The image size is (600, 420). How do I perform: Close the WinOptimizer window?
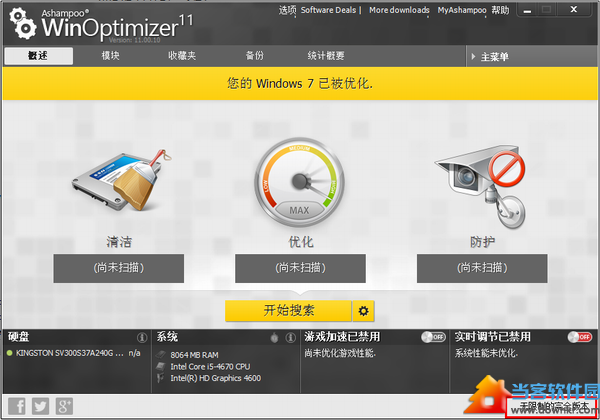574,9
